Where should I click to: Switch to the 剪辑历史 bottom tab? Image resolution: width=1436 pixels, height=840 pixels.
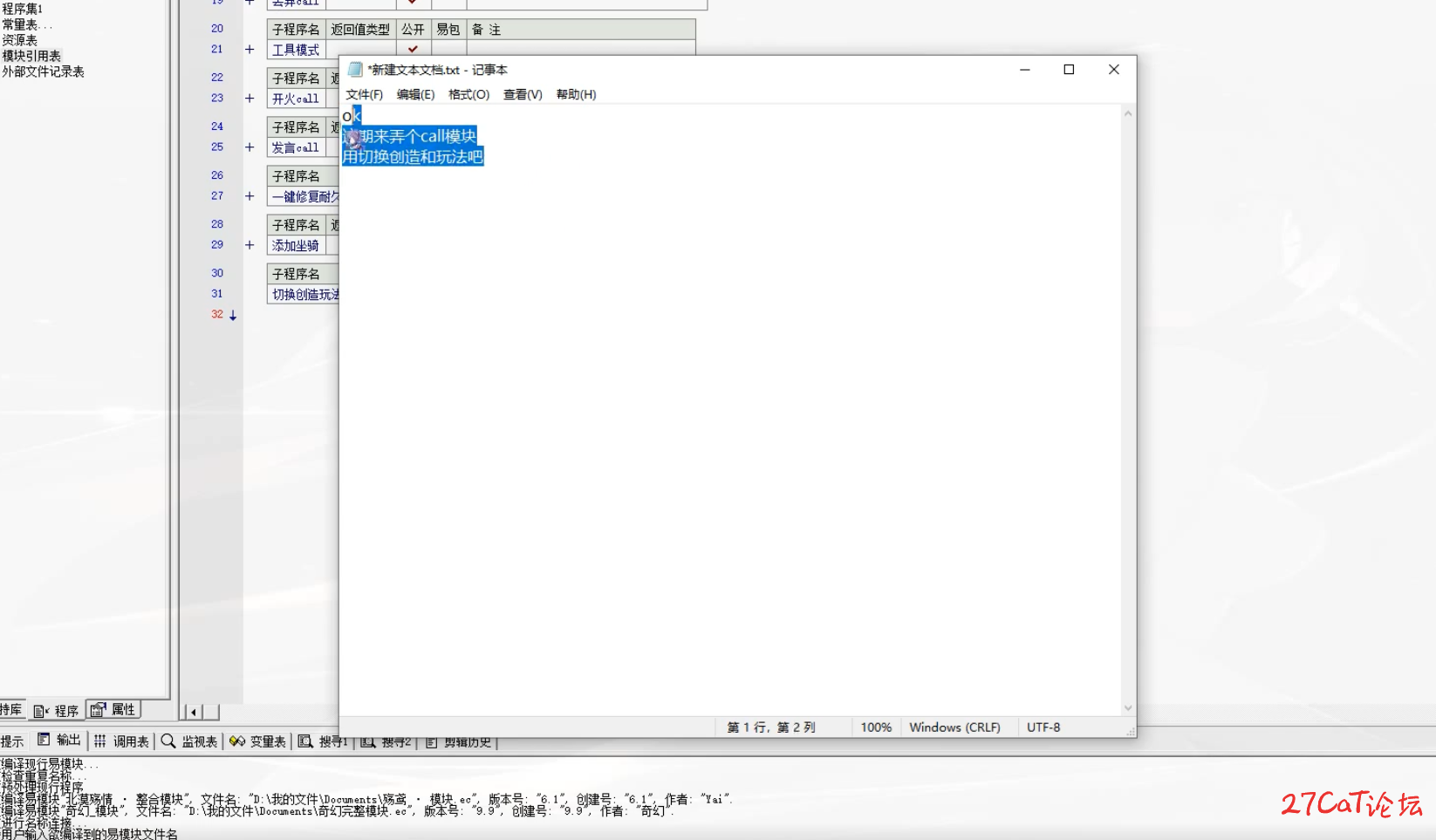click(459, 743)
